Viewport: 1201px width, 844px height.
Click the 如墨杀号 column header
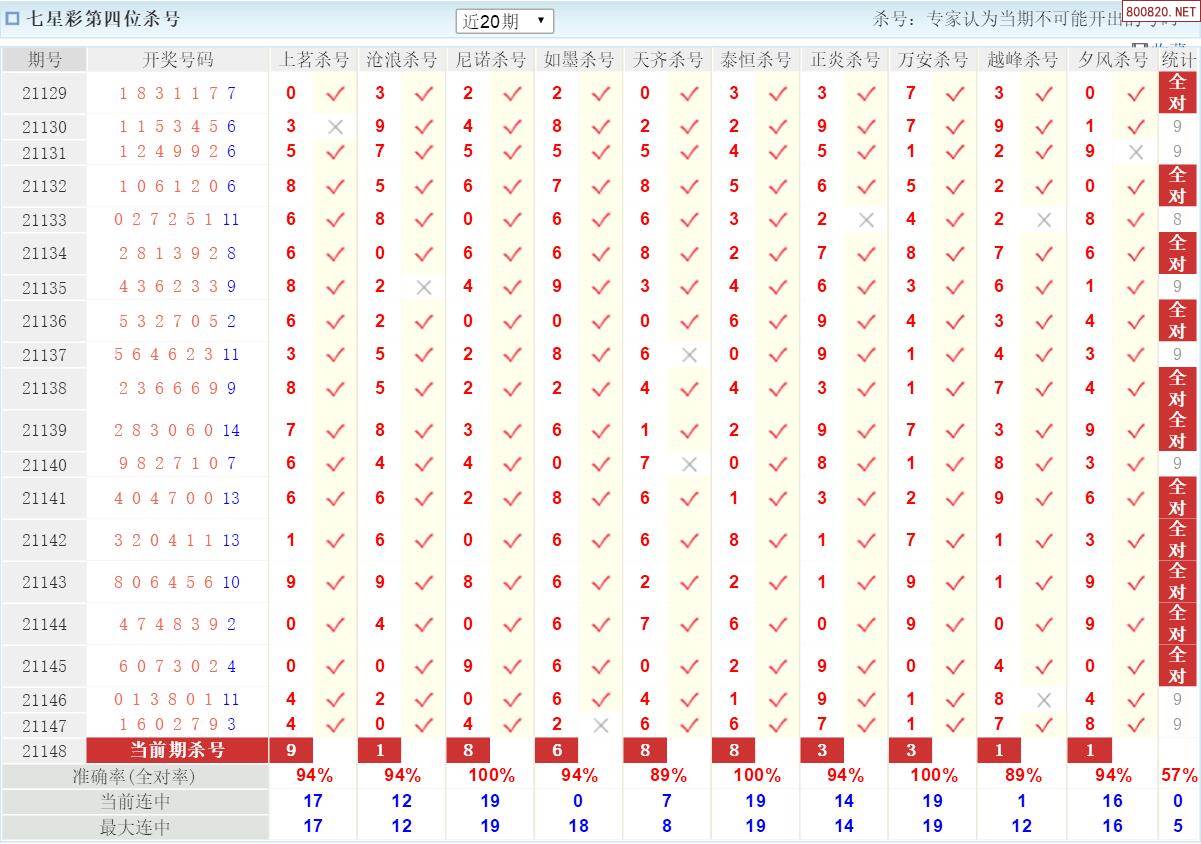[x=579, y=59]
